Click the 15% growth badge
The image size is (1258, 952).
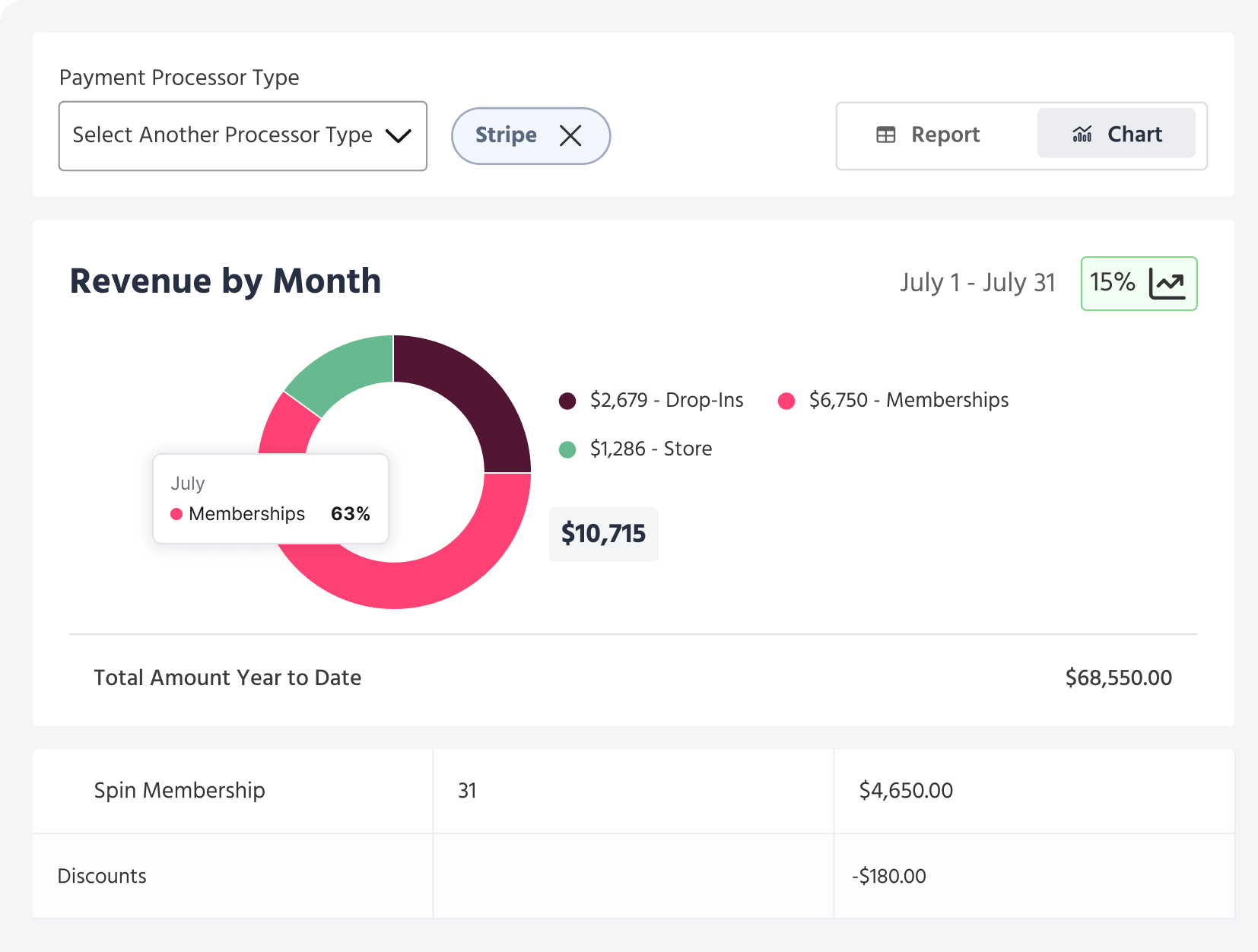(1139, 284)
